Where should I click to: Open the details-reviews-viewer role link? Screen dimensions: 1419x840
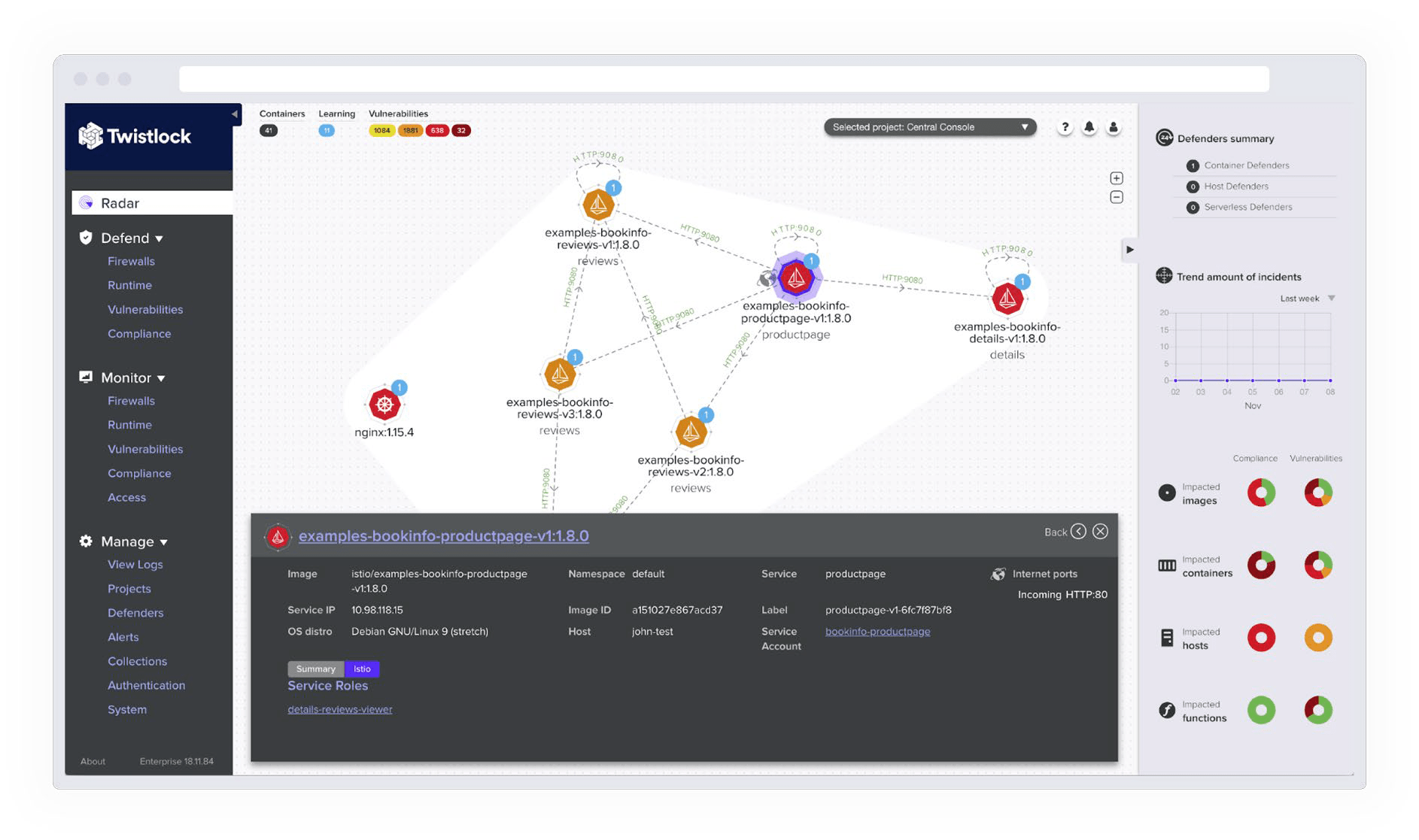coord(339,709)
